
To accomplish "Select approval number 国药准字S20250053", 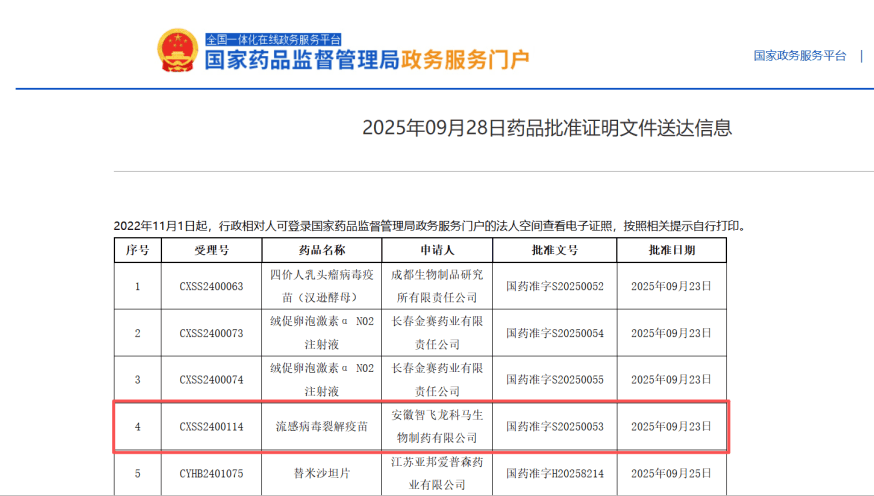I will [555, 427].
